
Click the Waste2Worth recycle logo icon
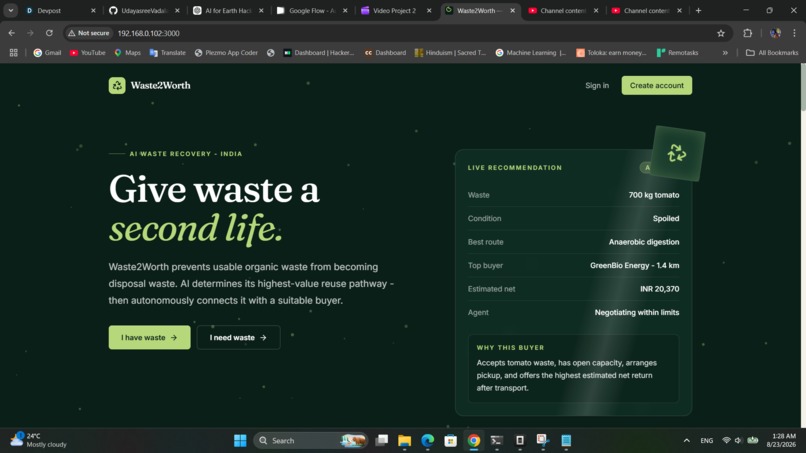pos(117,85)
